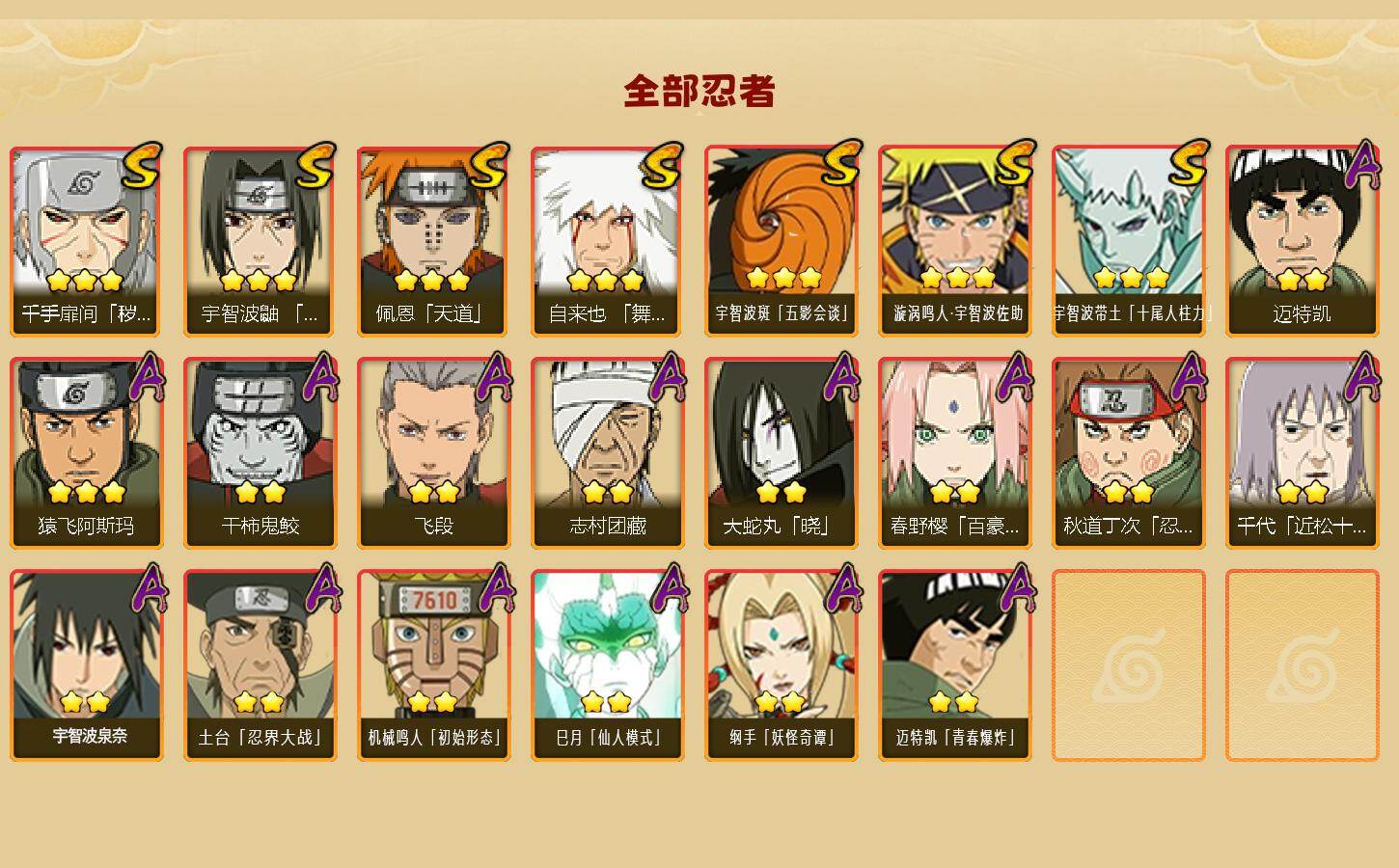The height and width of the screenshot is (868, 1399).
Task: Pick the 干柿鬼鲛 ninja card
Action: click(x=260, y=453)
